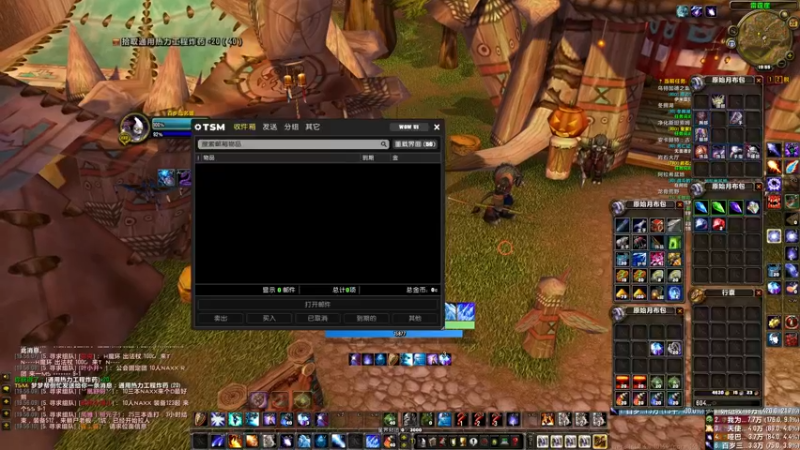Click the red question mark macro labeled 3
Viewport: 800px width, 450px height.
point(496,419)
